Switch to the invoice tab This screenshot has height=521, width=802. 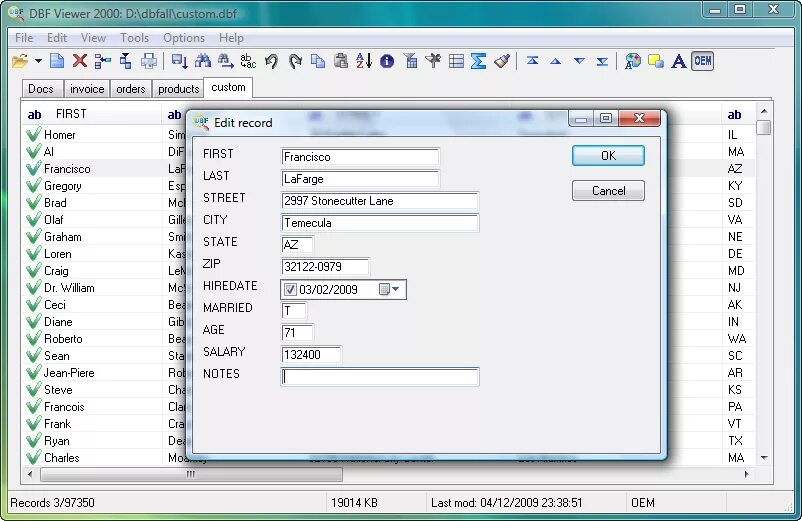click(87, 89)
